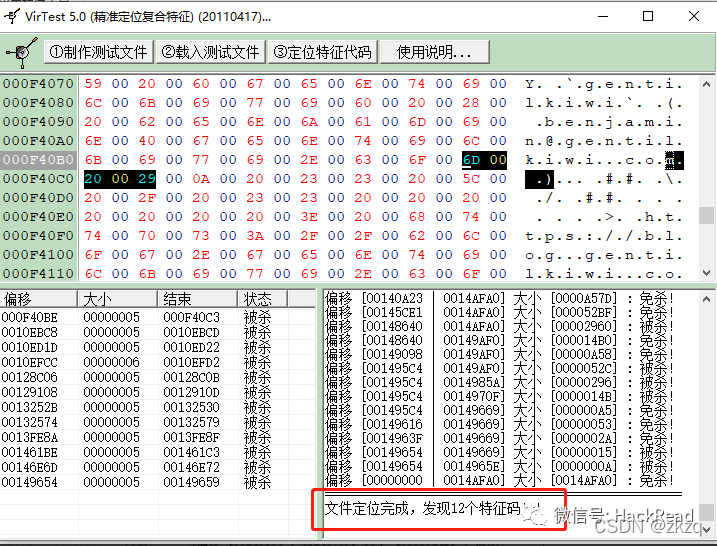
Task: Click hex address 000F40A0
Action: click(x=38, y=140)
